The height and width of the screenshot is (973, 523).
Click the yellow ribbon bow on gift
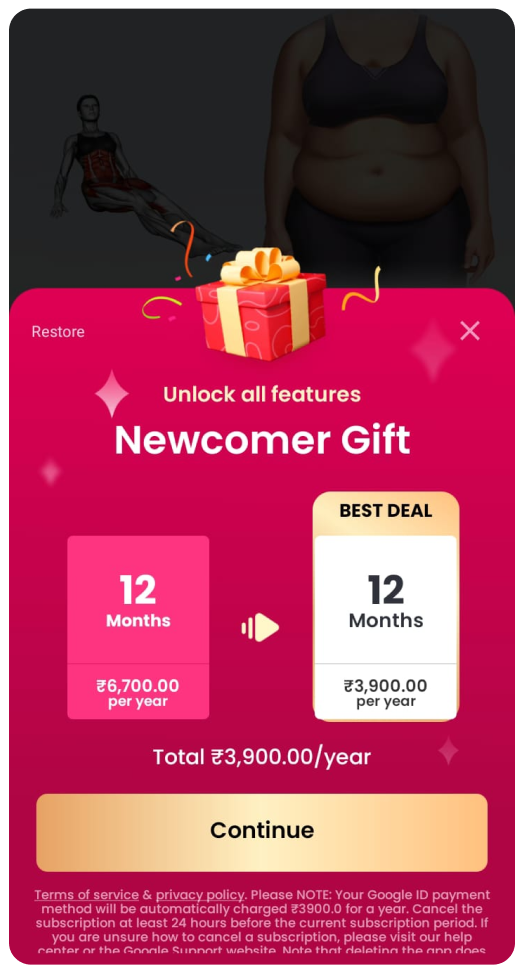[261, 266]
